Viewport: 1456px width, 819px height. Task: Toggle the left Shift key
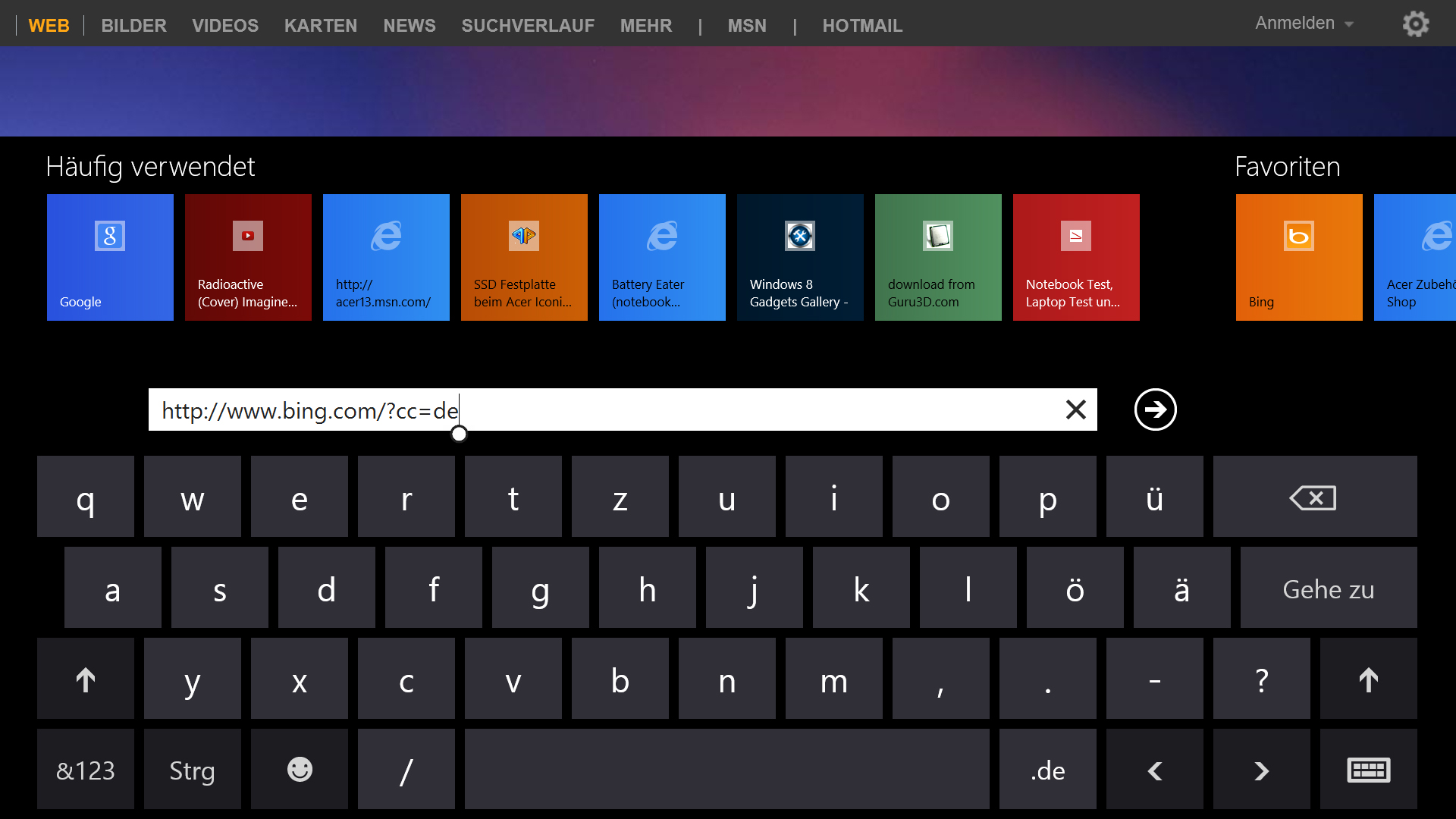tap(86, 679)
